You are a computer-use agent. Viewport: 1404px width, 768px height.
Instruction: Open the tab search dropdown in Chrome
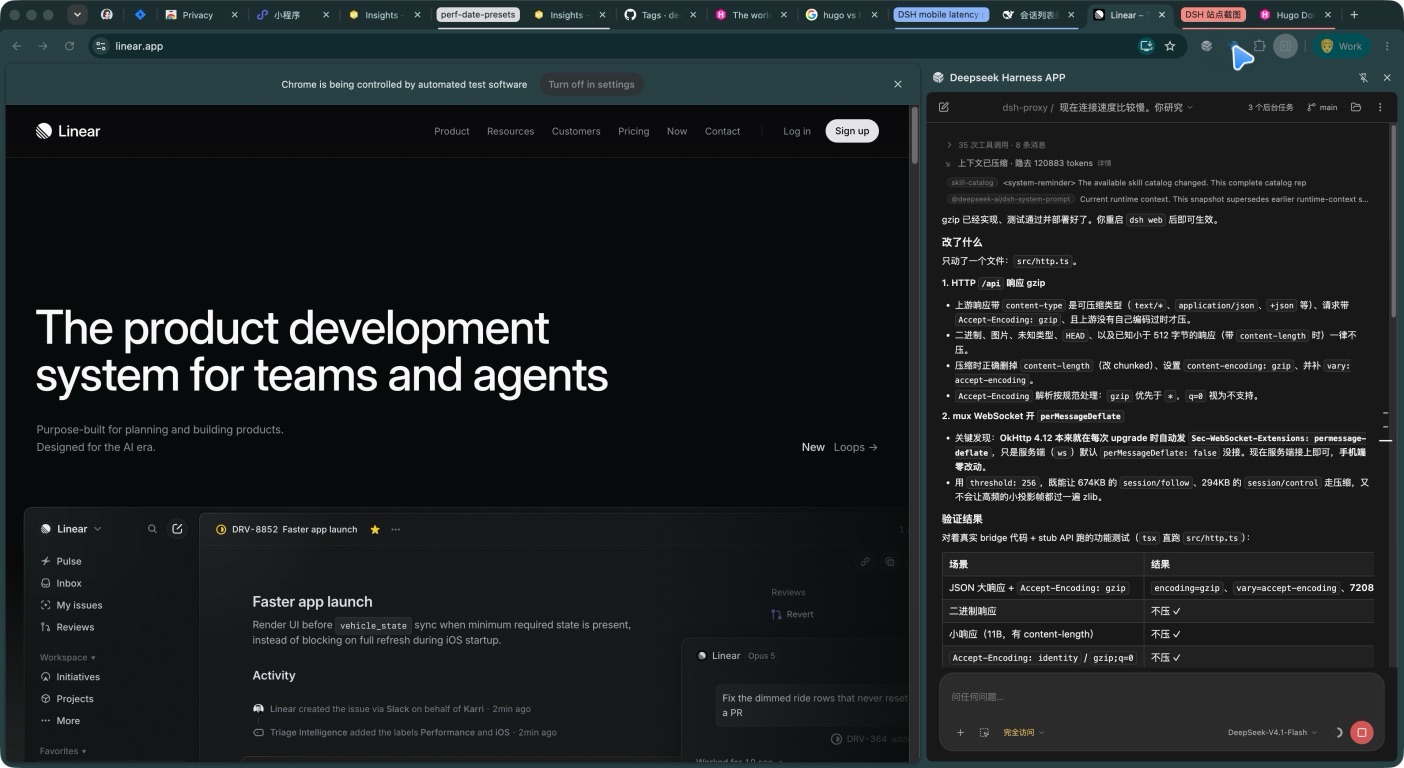tap(78, 15)
